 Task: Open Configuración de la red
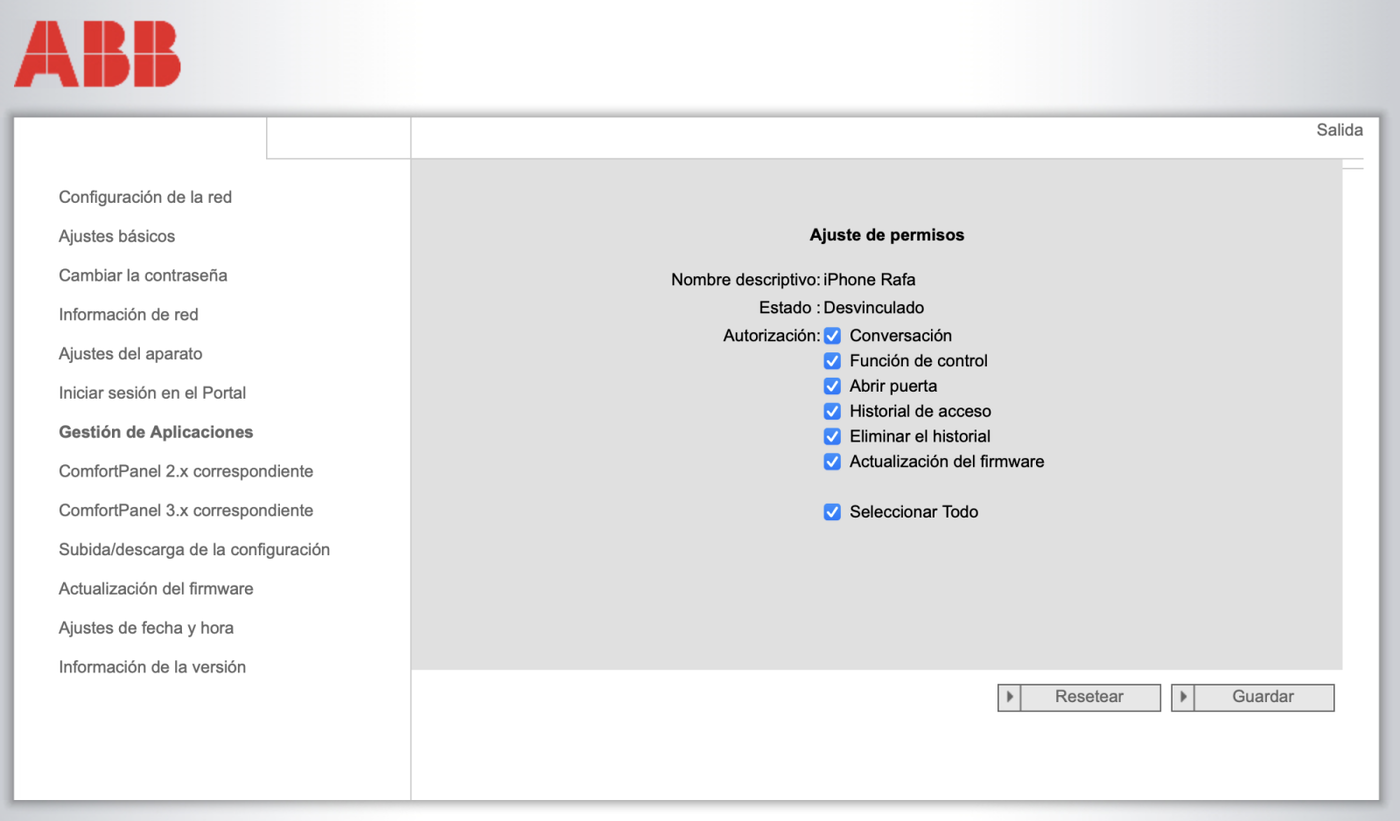pyautogui.click(x=145, y=197)
